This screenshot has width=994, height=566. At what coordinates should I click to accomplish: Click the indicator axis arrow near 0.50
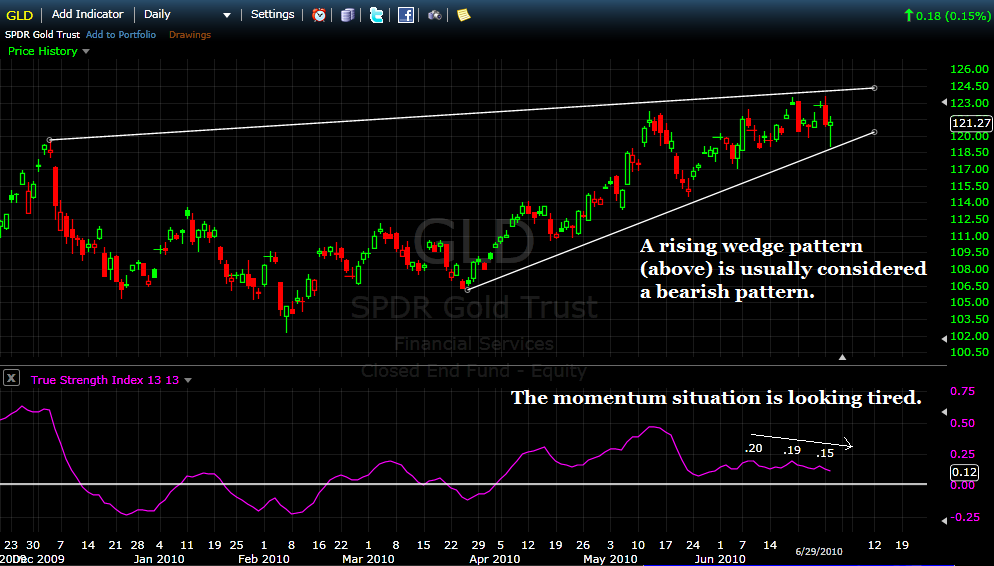945,412
